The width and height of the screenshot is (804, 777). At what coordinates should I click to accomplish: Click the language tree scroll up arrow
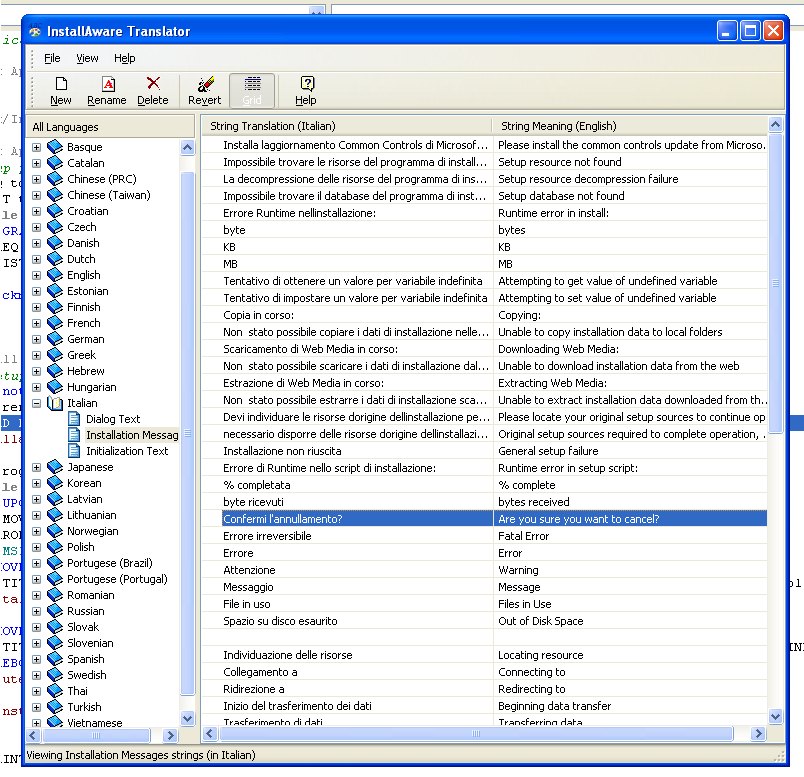(x=188, y=148)
